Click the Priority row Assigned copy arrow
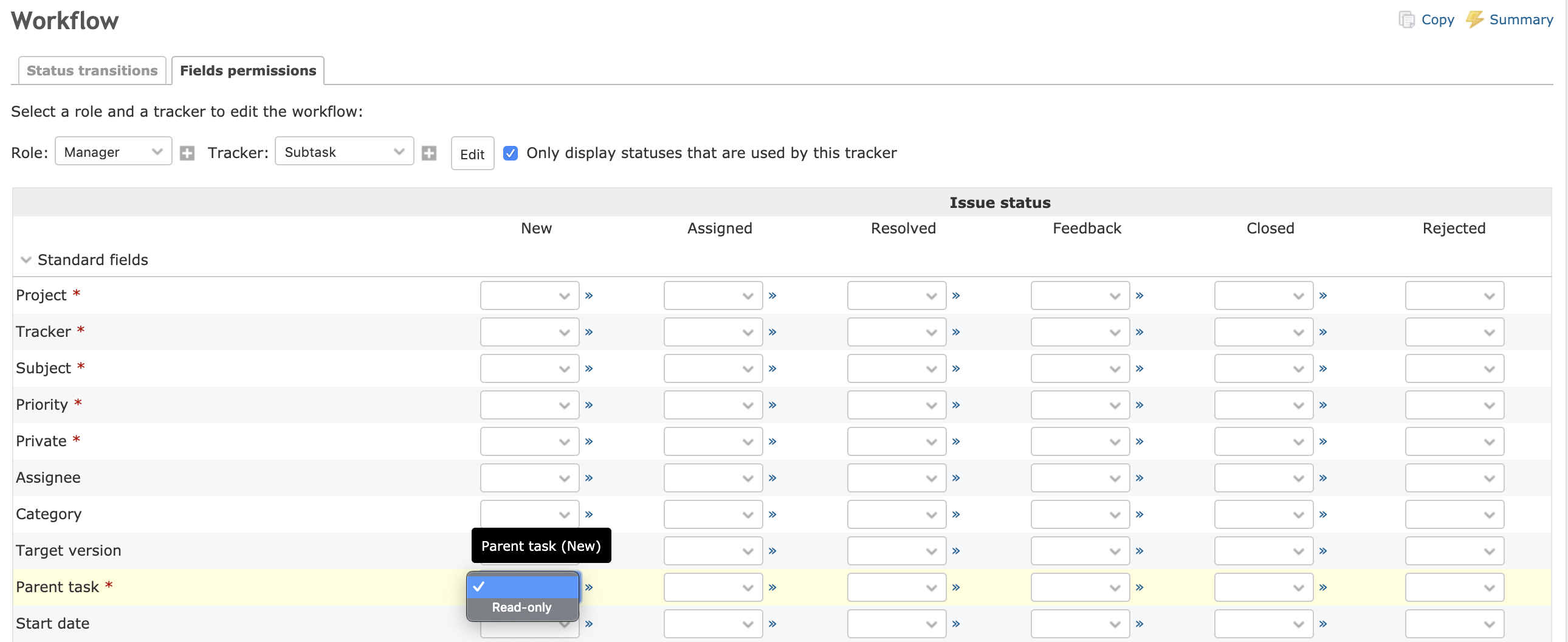This screenshot has height=642, width=1568. (772, 405)
